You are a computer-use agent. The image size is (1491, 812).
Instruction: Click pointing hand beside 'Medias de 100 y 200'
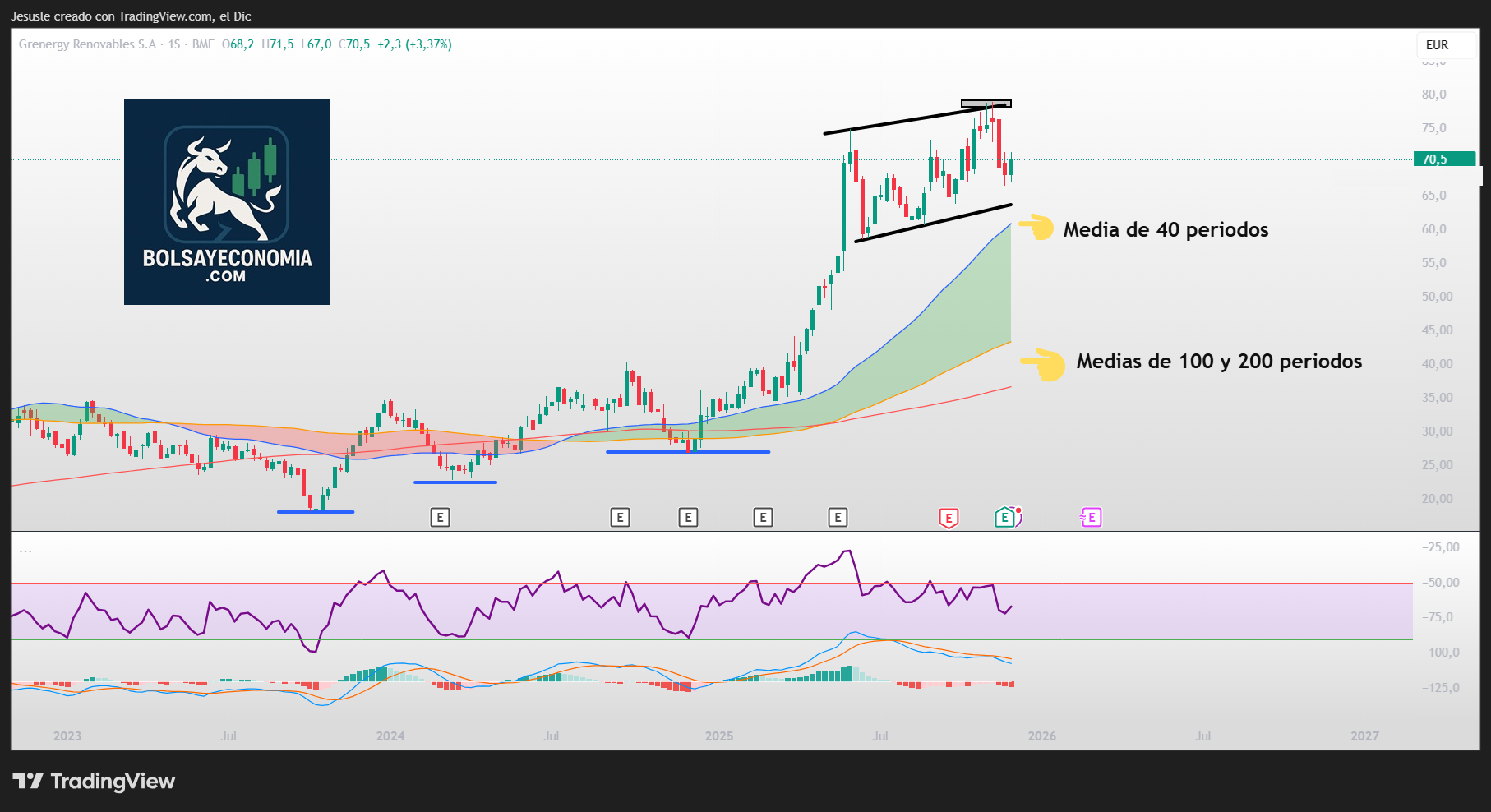pos(1042,363)
